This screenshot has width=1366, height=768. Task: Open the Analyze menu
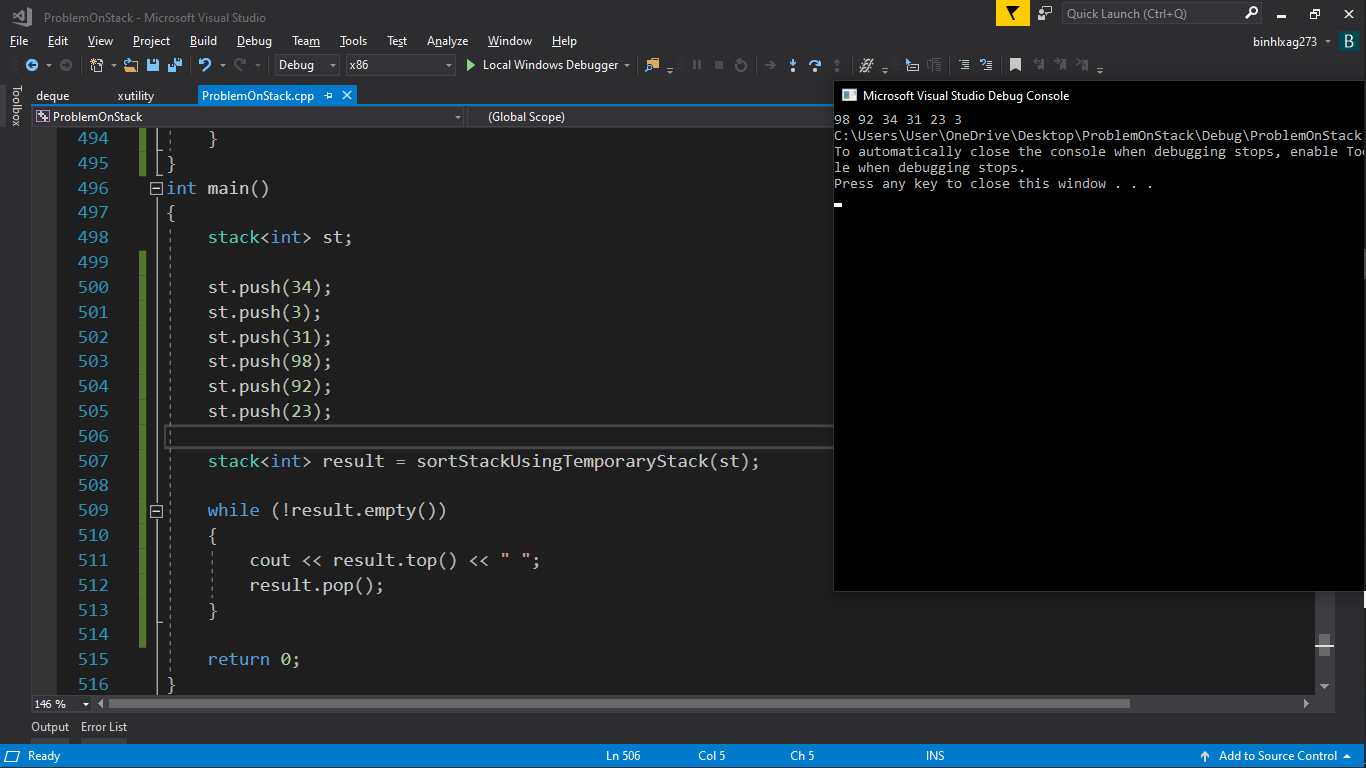tap(447, 41)
